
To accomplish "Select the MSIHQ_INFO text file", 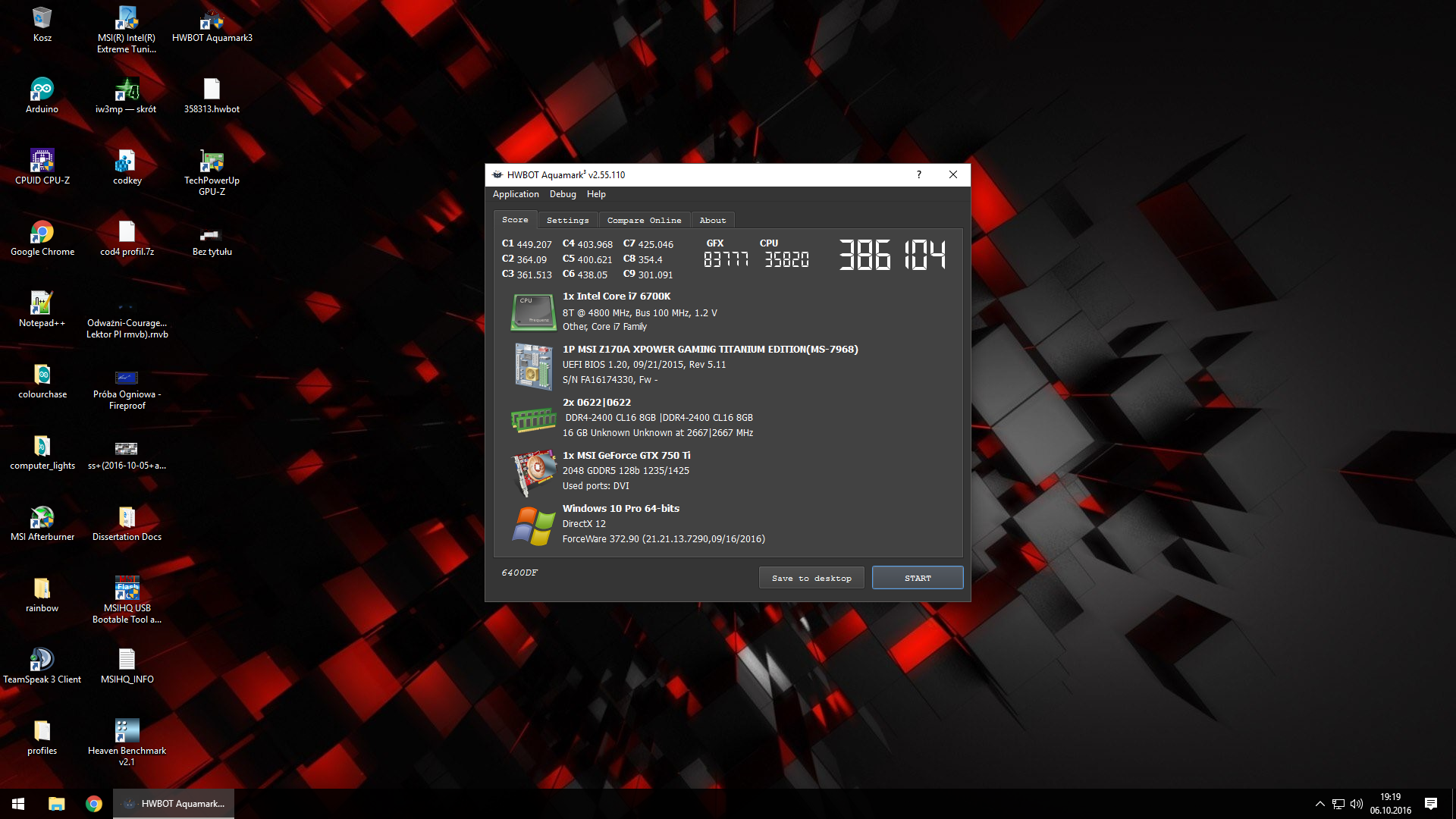I will click(127, 666).
